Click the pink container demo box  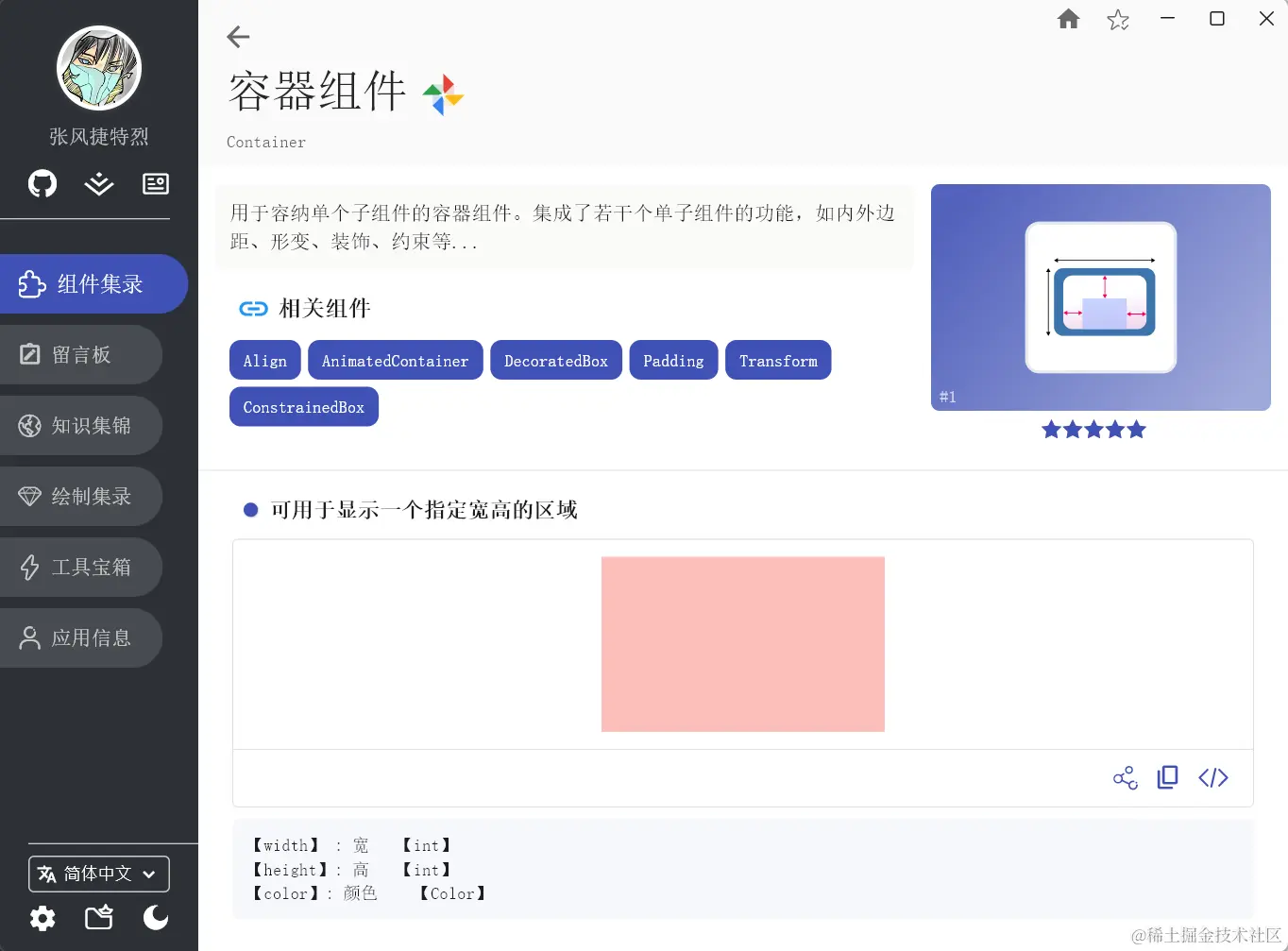tap(743, 644)
